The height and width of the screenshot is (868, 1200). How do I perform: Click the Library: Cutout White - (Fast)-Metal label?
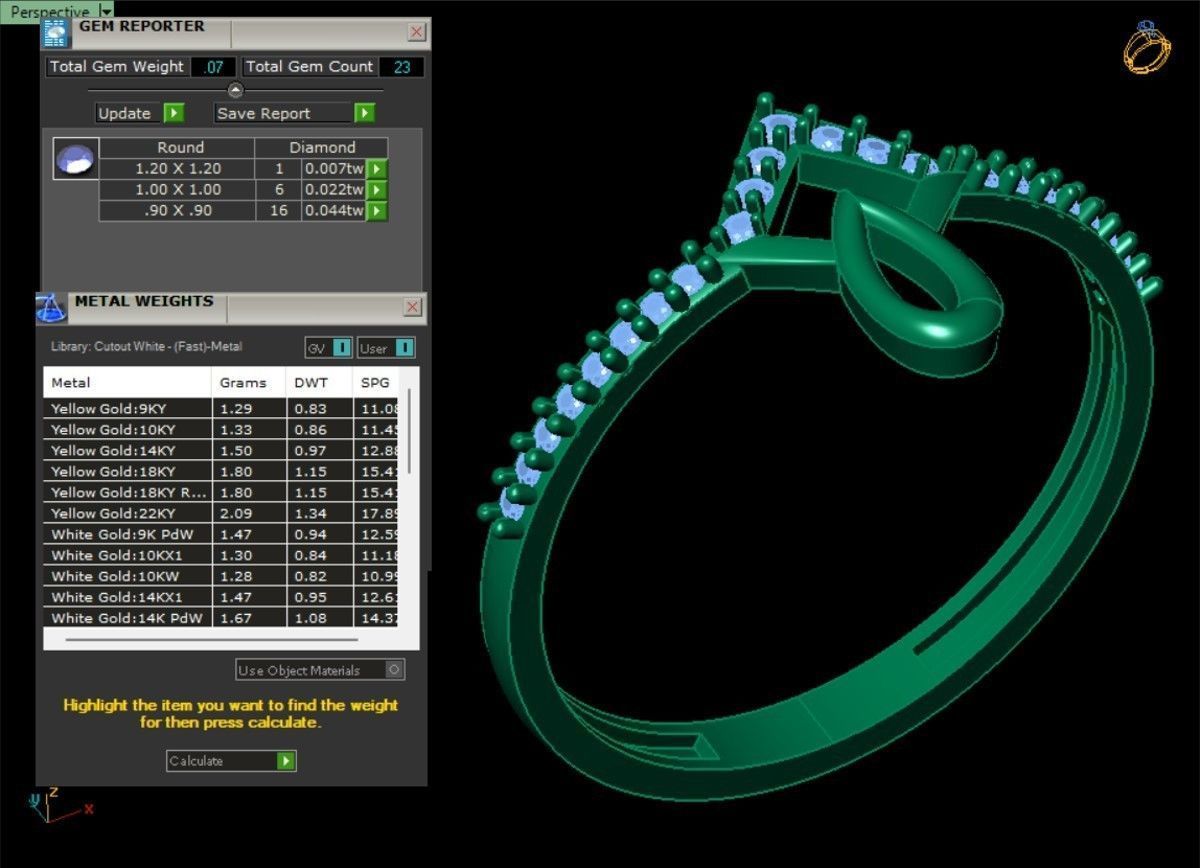click(x=146, y=347)
